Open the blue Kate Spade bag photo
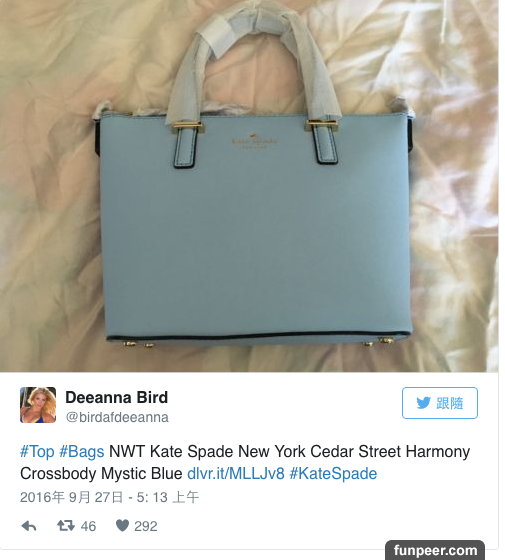Viewport: 505px width, 560px height. [x=249, y=186]
